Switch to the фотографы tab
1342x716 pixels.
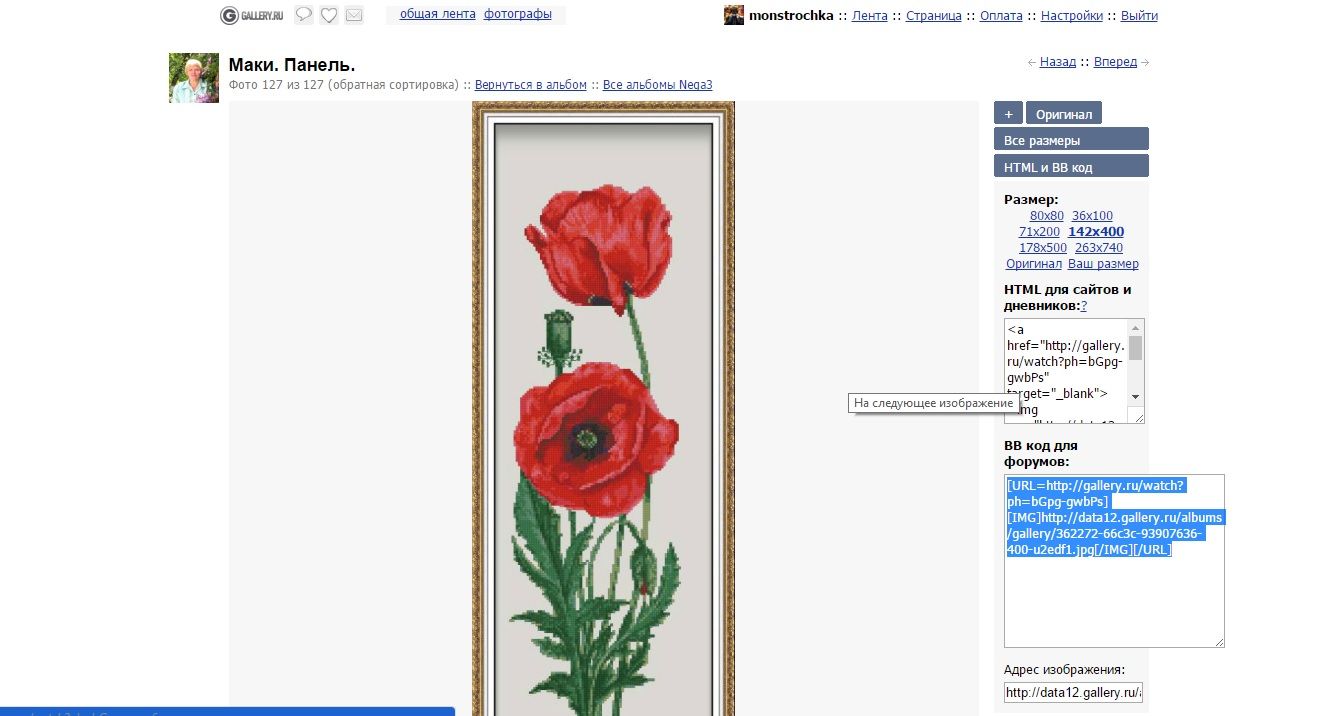pos(517,15)
